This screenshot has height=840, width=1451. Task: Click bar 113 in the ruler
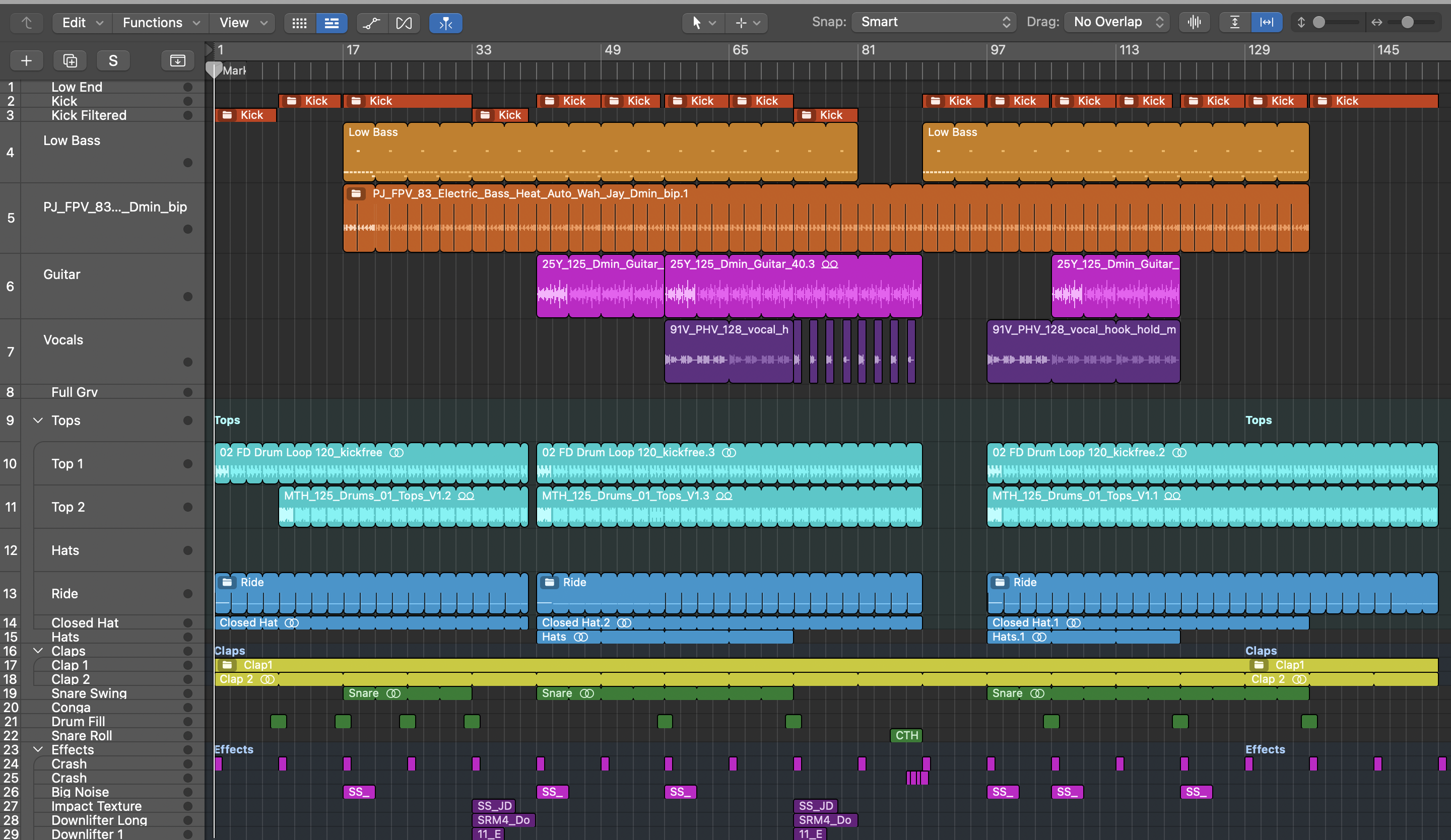(1129, 50)
